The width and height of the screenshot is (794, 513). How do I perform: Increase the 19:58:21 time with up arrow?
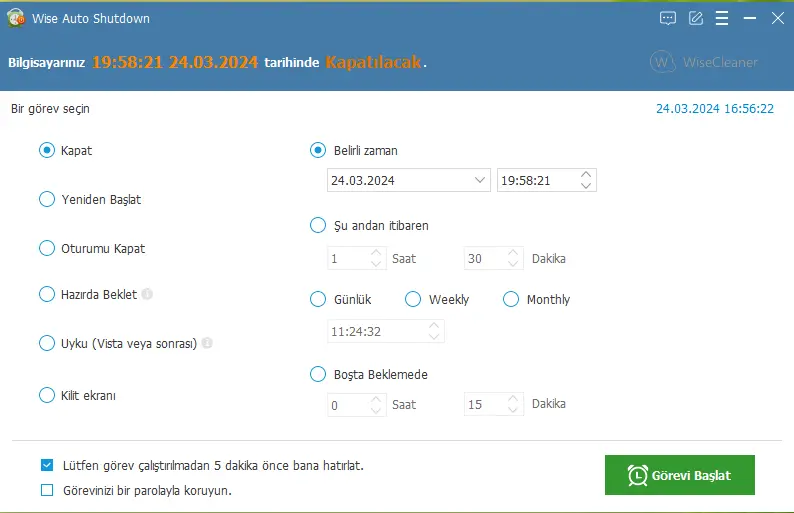(586, 175)
